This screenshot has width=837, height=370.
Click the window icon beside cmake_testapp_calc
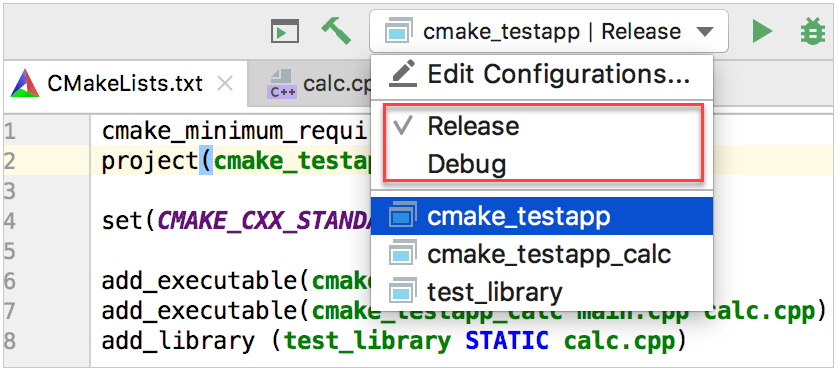[x=401, y=254]
